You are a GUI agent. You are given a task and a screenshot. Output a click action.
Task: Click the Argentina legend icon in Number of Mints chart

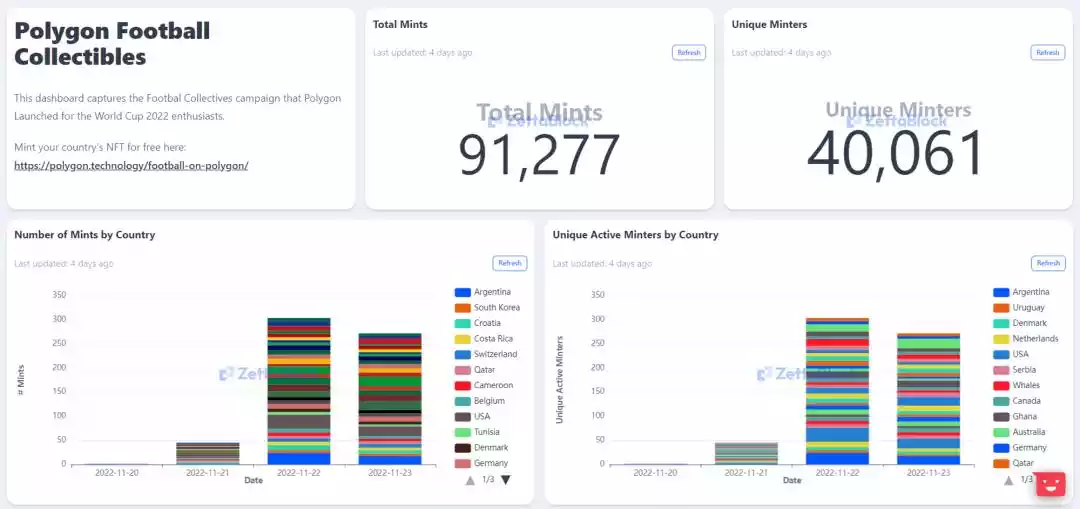pos(462,292)
